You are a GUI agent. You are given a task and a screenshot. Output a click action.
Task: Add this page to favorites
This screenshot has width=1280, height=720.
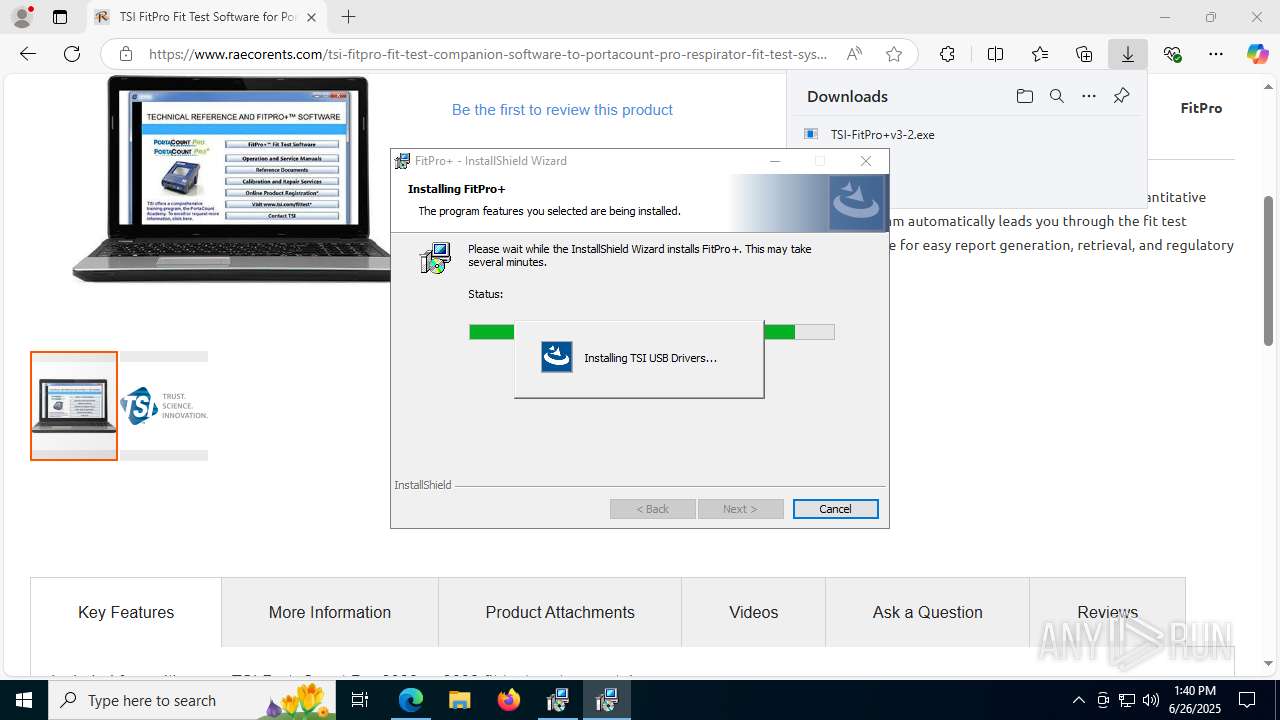894,54
